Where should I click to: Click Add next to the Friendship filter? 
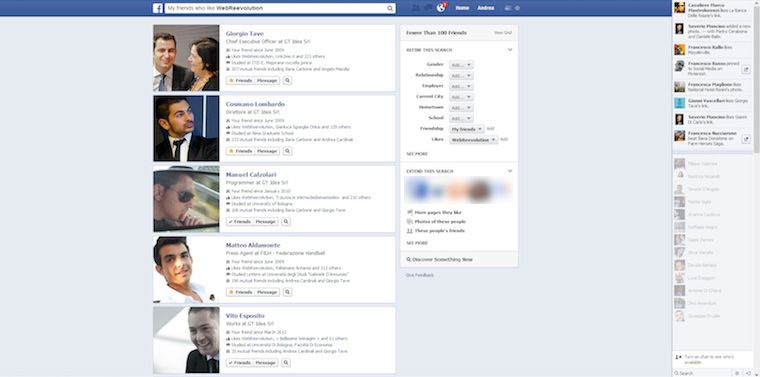click(x=490, y=129)
